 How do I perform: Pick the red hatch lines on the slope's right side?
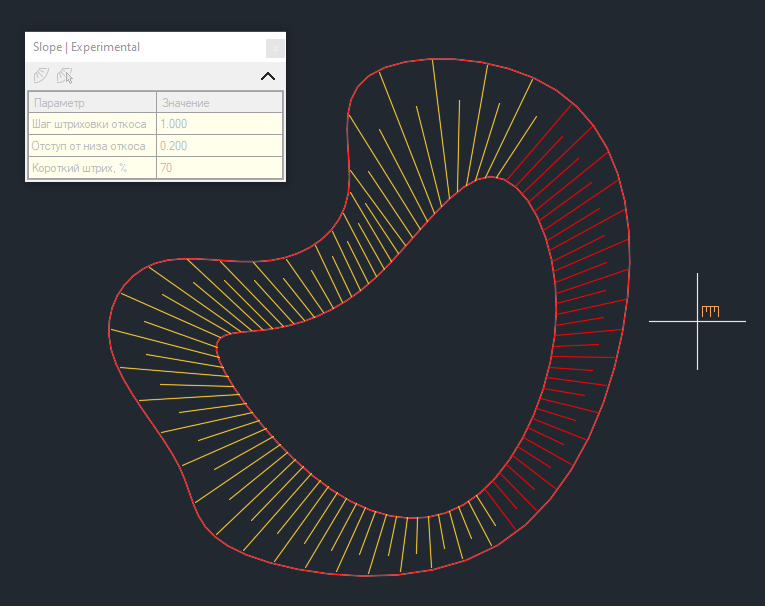click(585, 300)
